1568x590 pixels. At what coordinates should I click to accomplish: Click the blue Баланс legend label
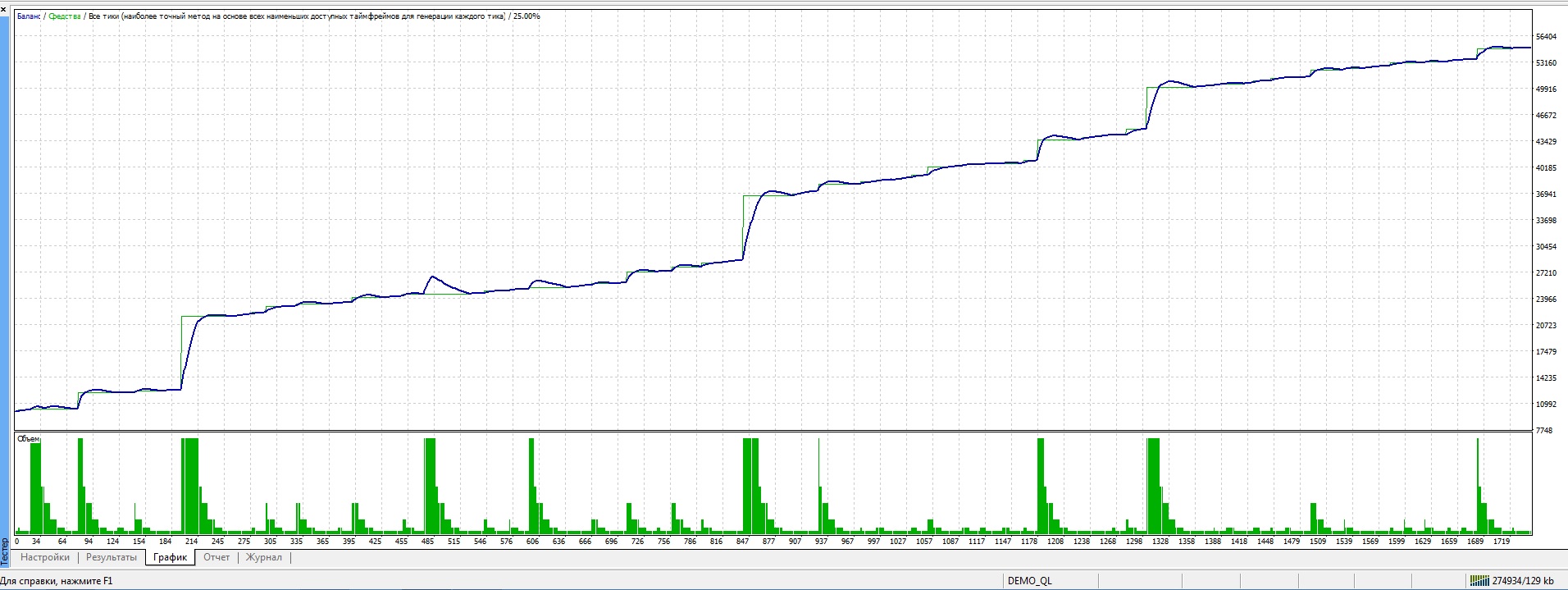[30, 16]
